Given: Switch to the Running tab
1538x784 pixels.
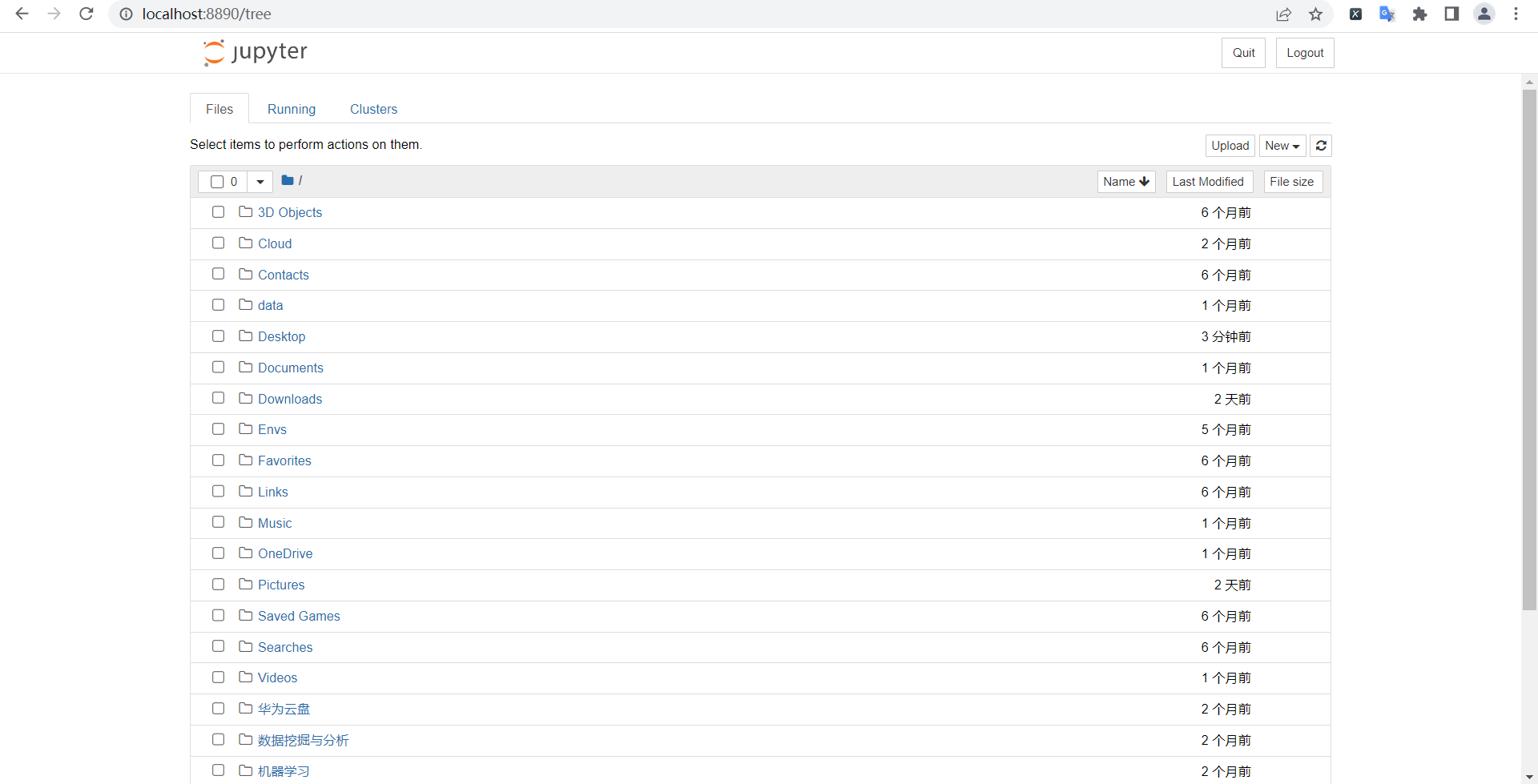Looking at the screenshot, I should (292, 109).
